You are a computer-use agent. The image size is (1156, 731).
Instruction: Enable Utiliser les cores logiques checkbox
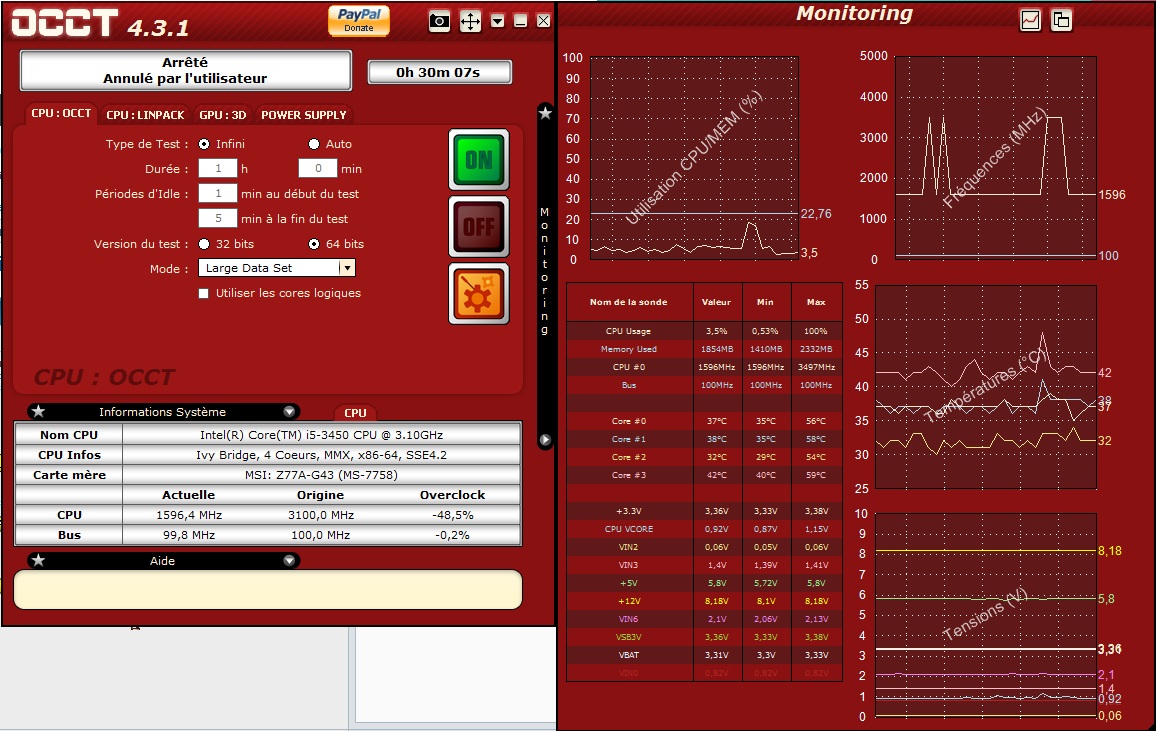pos(204,293)
